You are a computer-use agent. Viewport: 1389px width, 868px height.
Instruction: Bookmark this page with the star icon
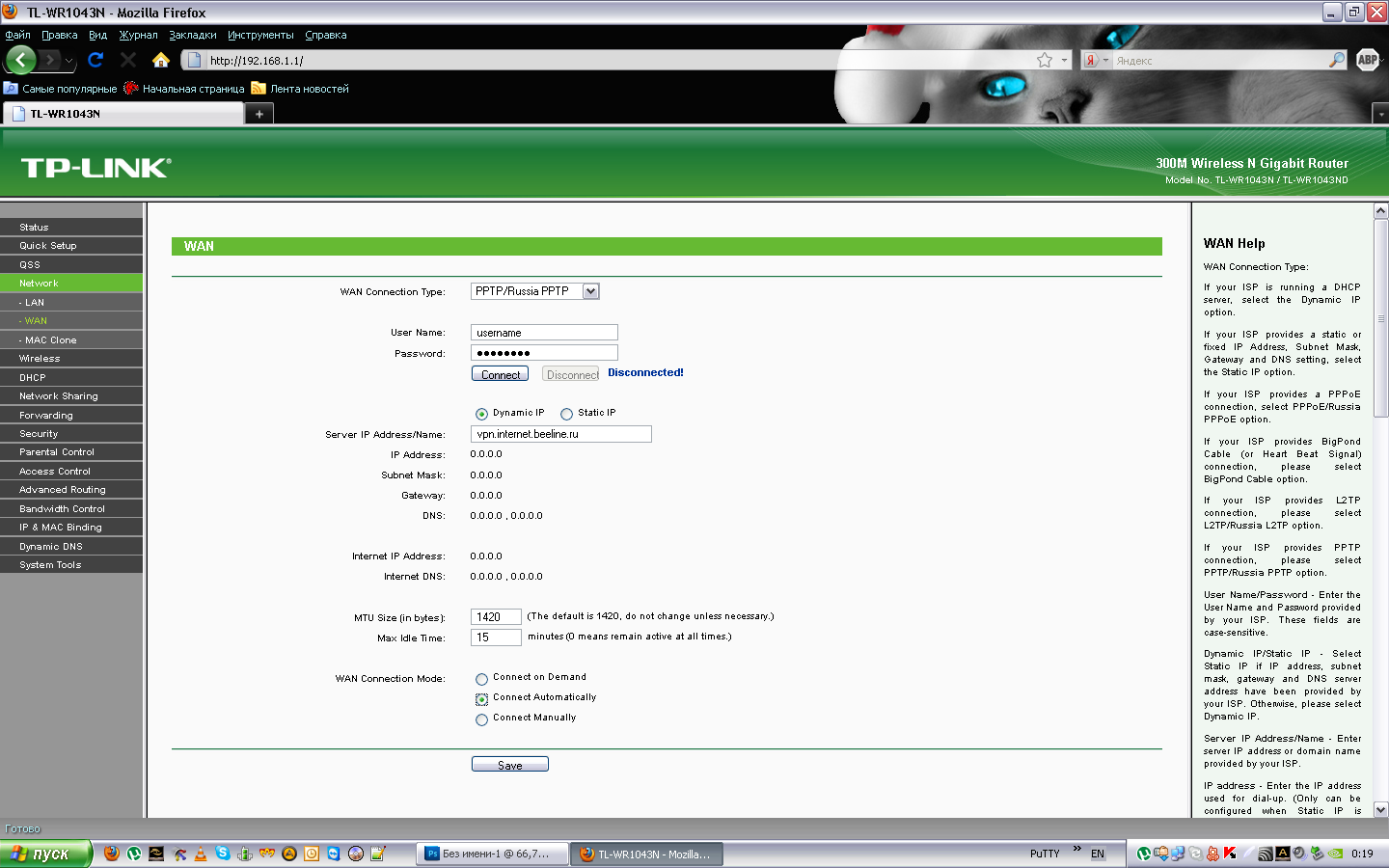point(1045,60)
